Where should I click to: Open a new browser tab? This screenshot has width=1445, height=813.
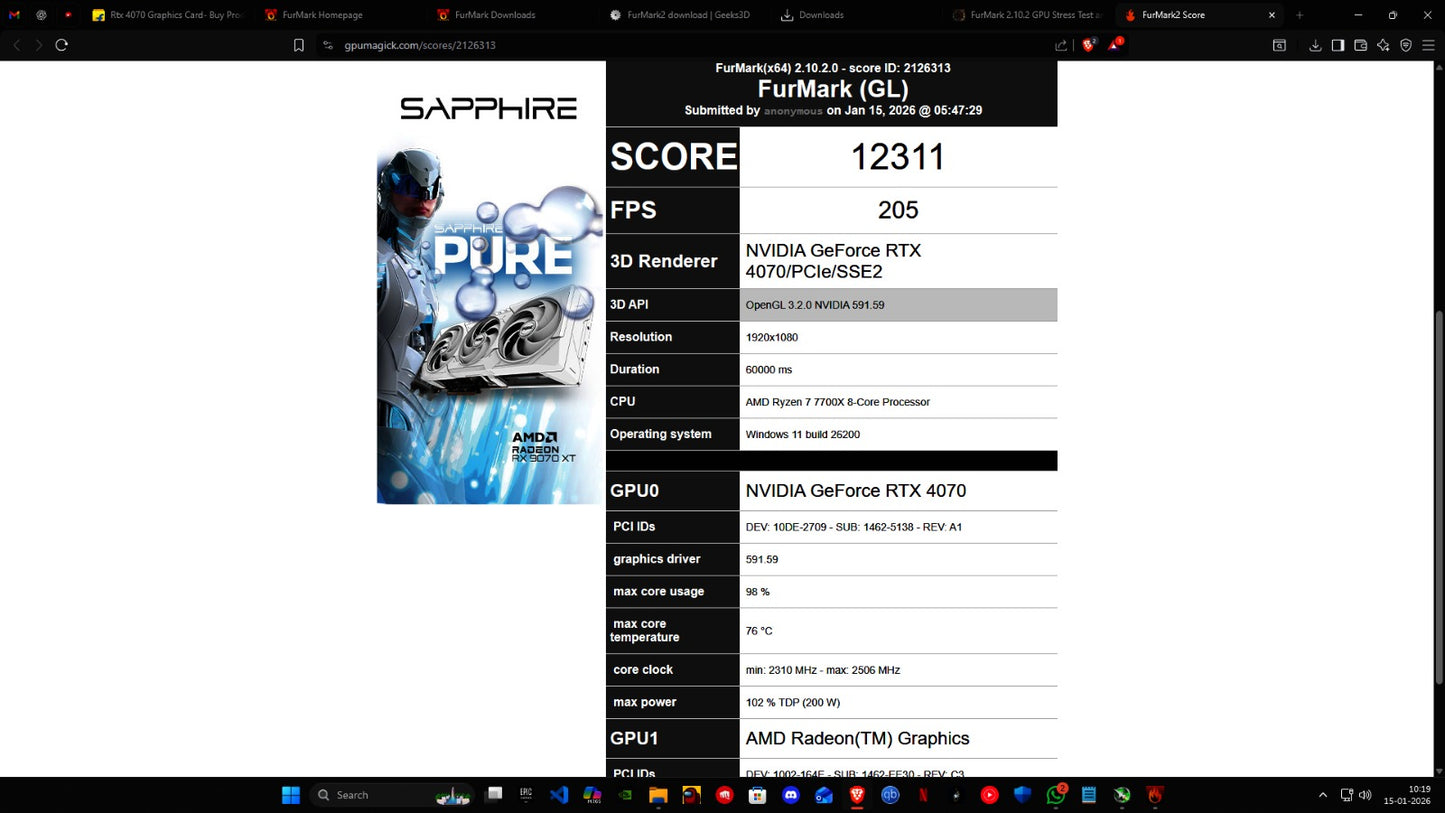point(1300,15)
